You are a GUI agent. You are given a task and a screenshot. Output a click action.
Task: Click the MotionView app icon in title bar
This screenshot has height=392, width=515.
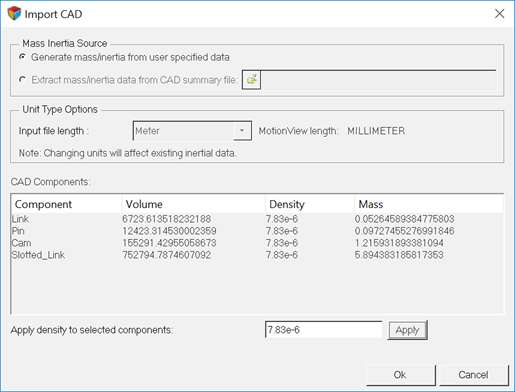point(14,14)
